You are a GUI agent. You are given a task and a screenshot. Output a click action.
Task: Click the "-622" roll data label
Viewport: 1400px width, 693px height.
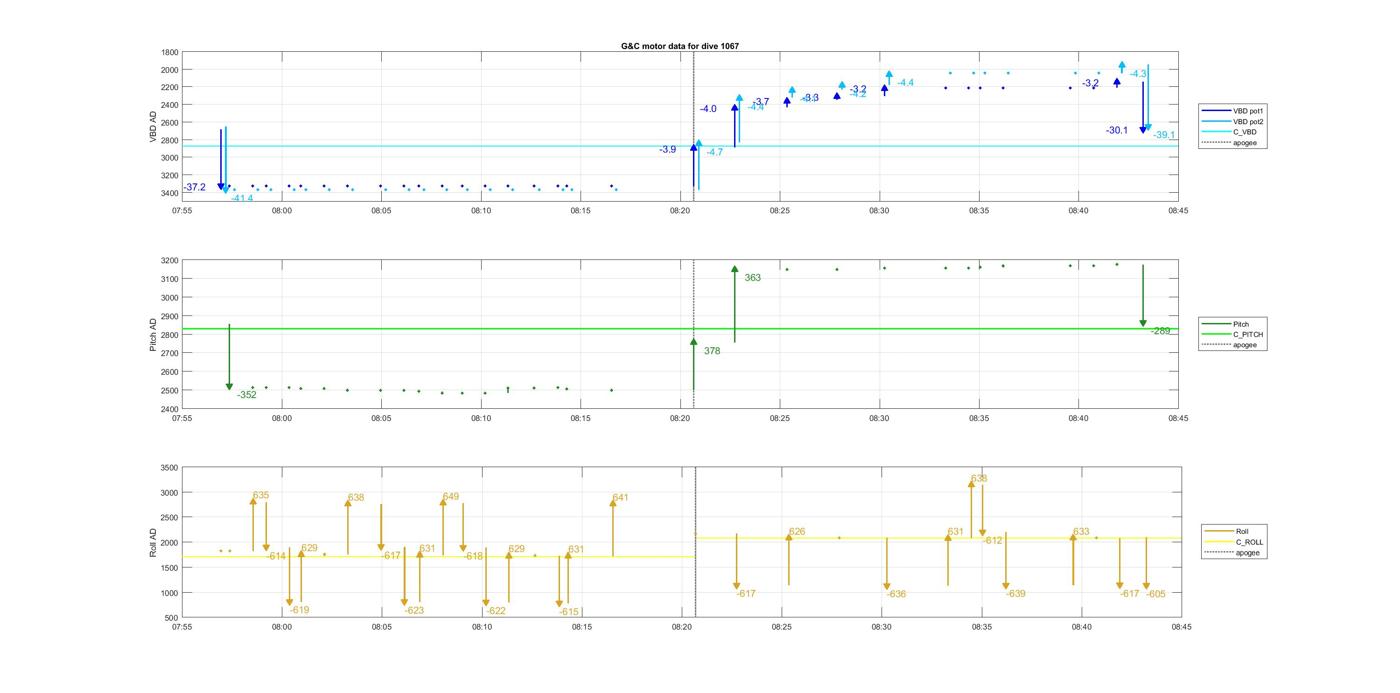click(496, 611)
